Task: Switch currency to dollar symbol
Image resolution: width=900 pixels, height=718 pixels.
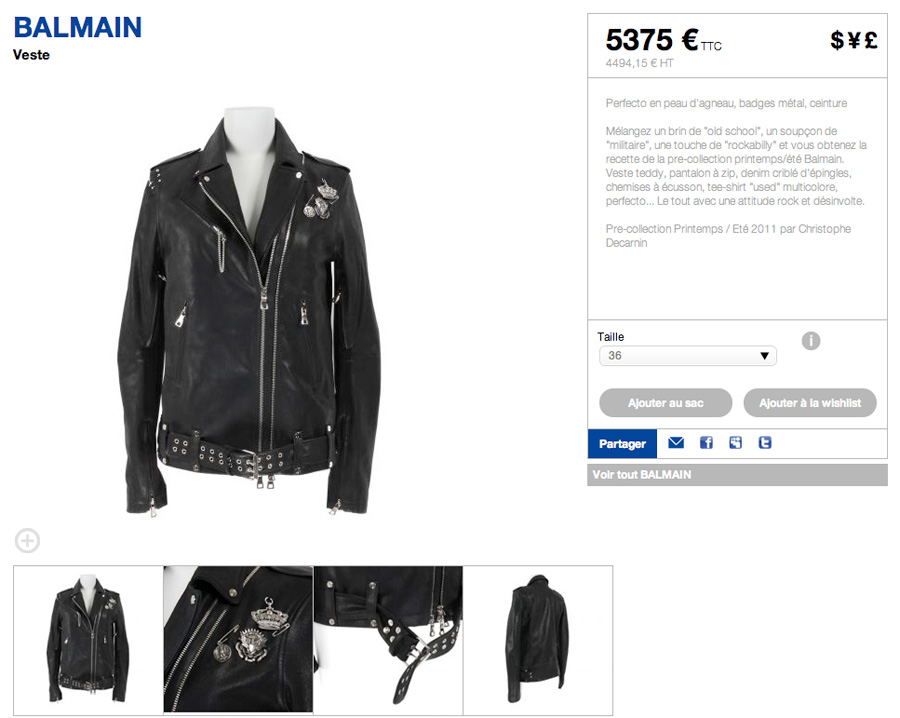Action: tap(837, 40)
